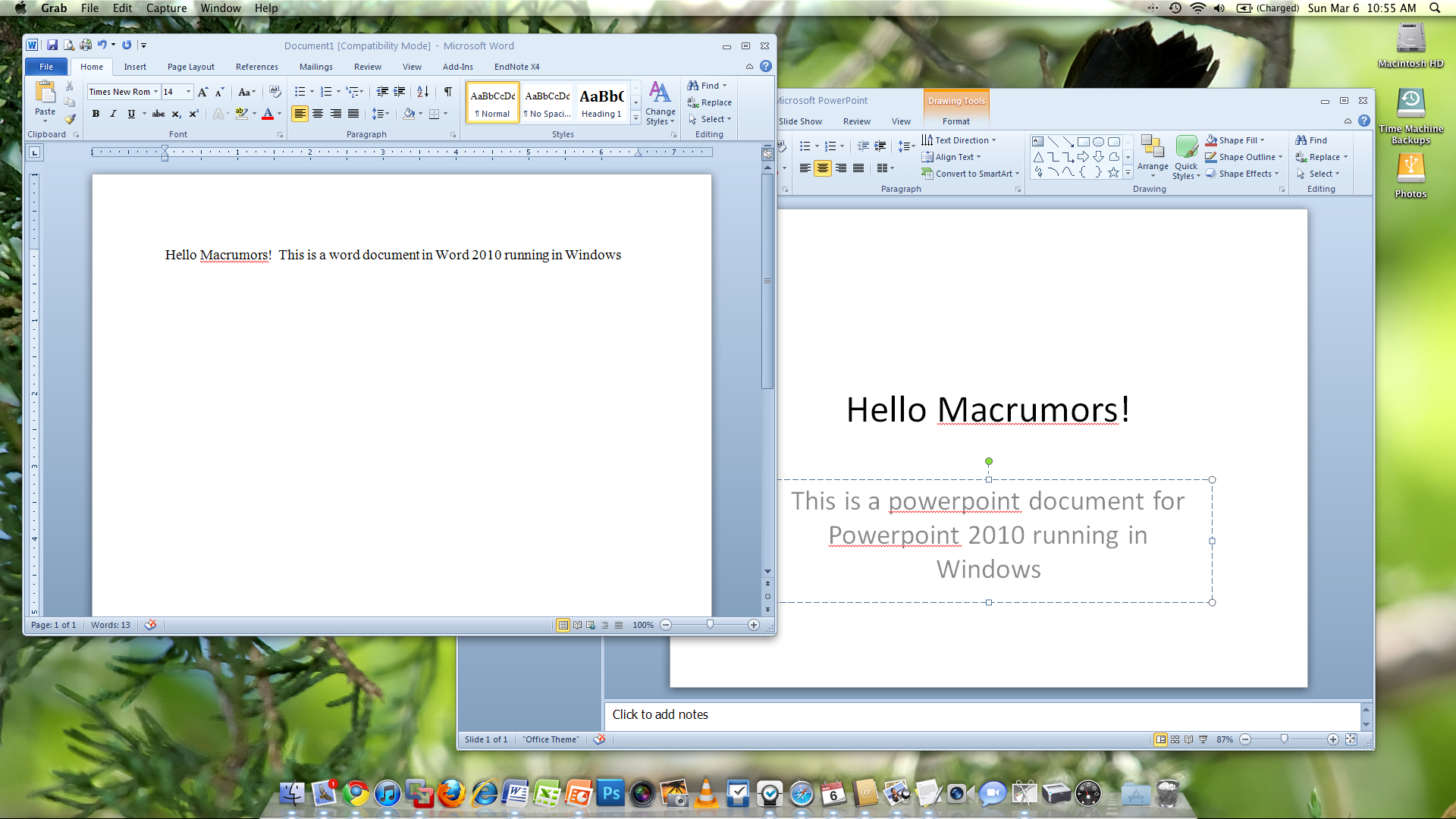Open the font size dropdown showing 14
This screenshot has width=1456, height=819.
point(188,92)
